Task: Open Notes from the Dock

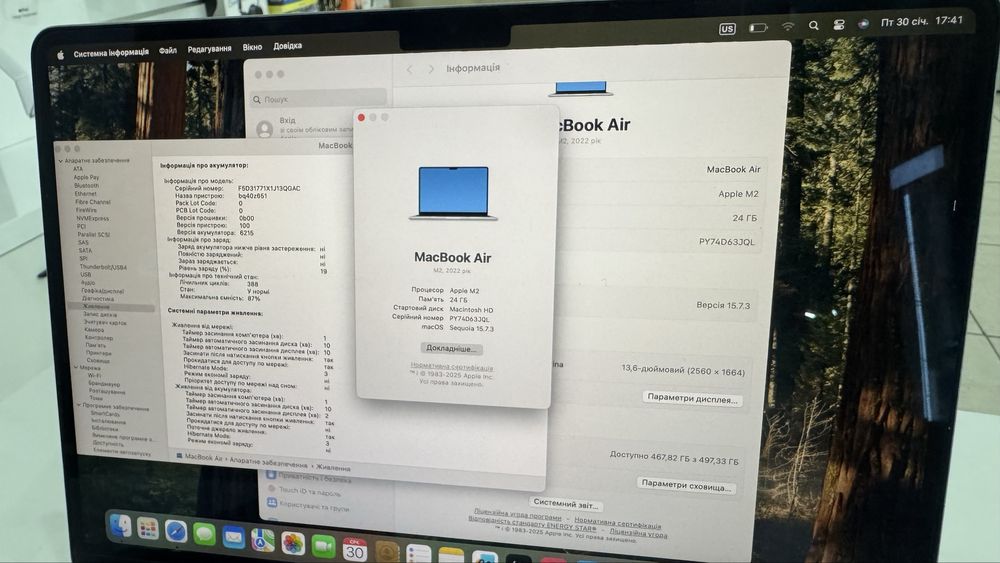Action: pos(452,555)
